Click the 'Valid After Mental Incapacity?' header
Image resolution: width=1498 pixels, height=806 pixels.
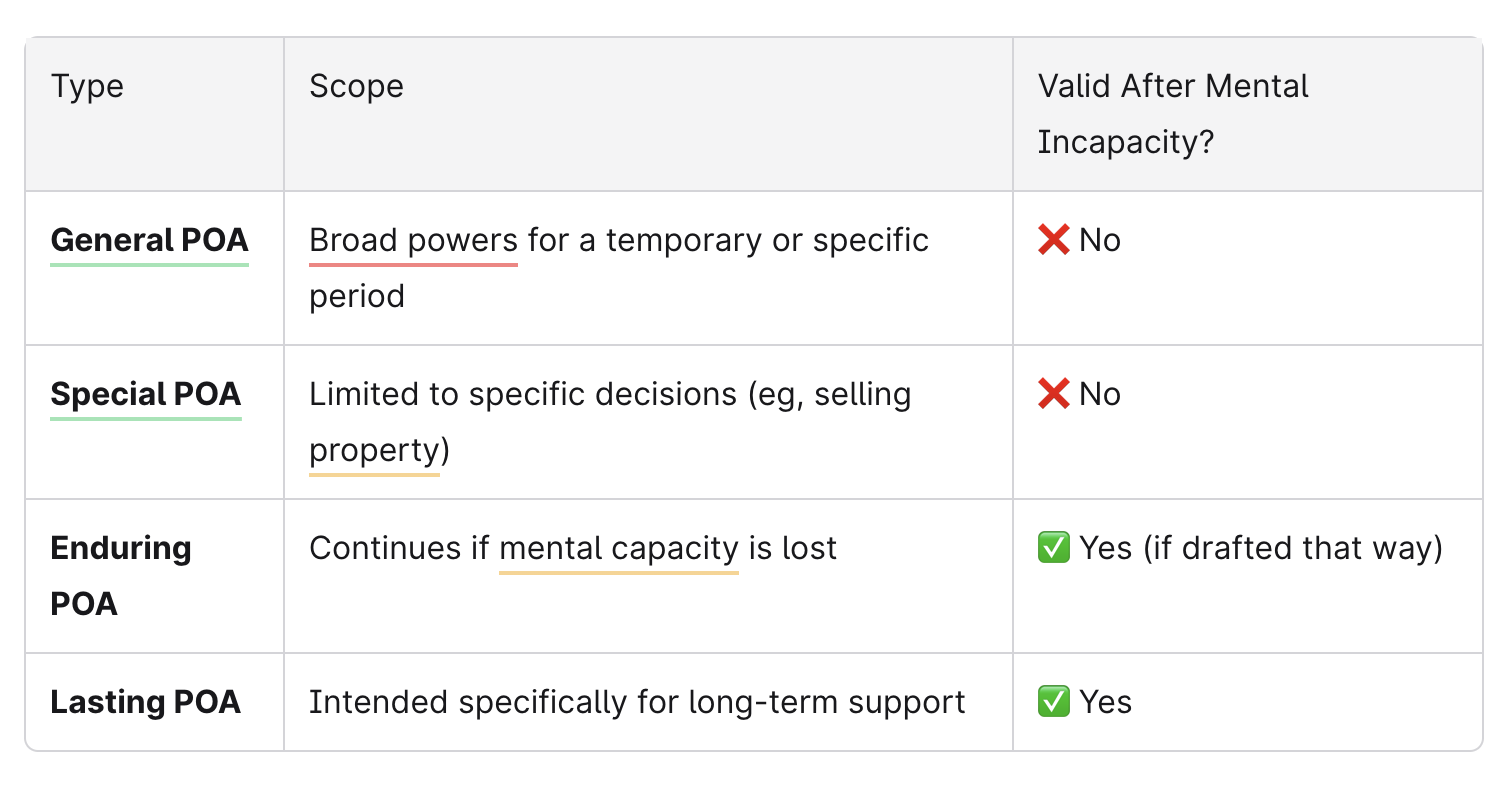click(1172, 114)
